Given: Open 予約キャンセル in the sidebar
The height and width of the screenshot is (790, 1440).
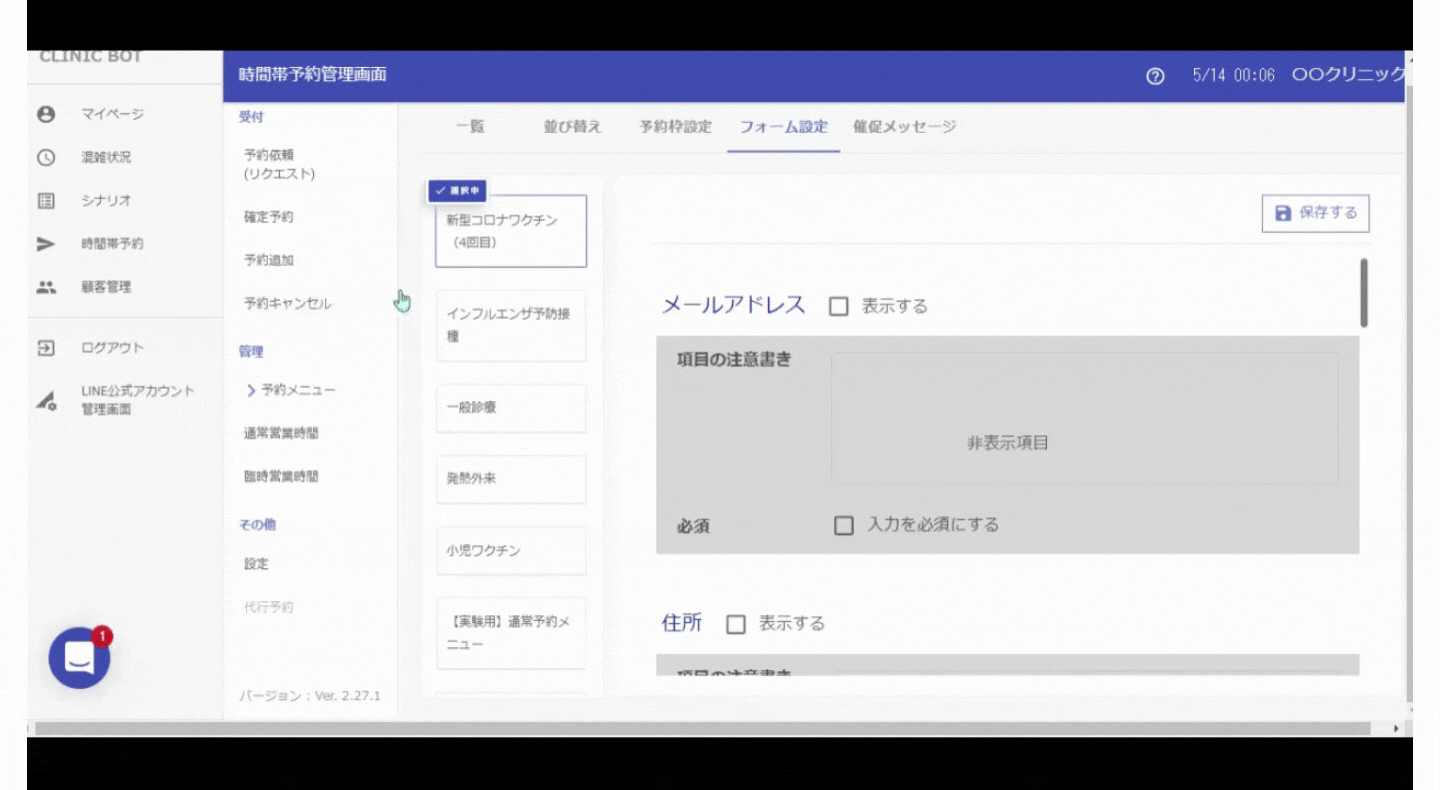Looking at the screenshot, I should [x=287, y=303].
